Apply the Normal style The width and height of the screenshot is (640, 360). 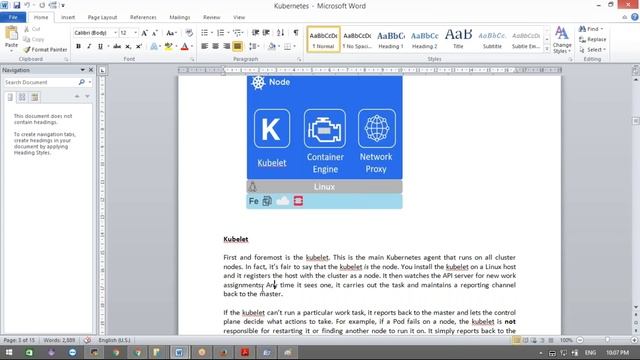[323, 40]
